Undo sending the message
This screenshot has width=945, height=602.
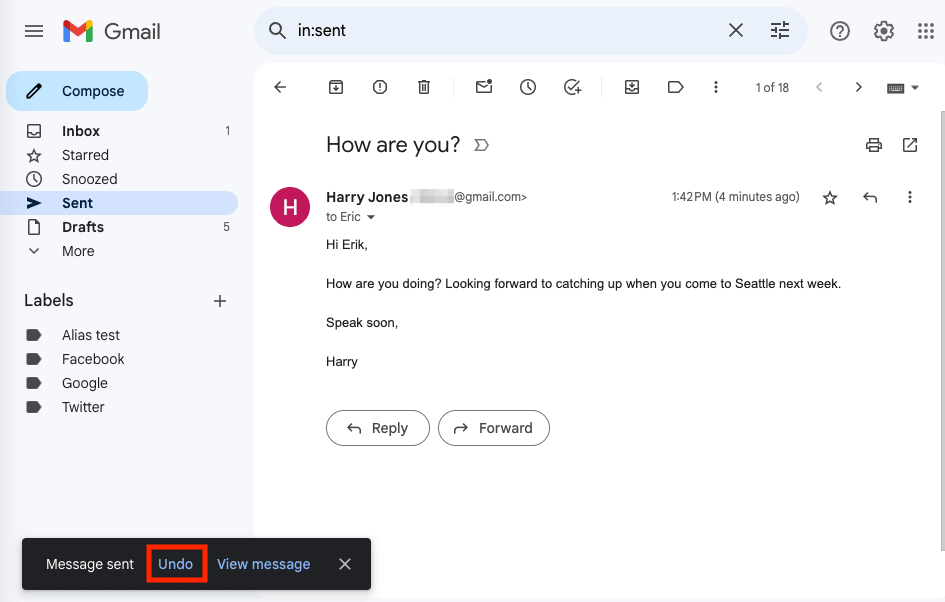[x=176, y=563]
